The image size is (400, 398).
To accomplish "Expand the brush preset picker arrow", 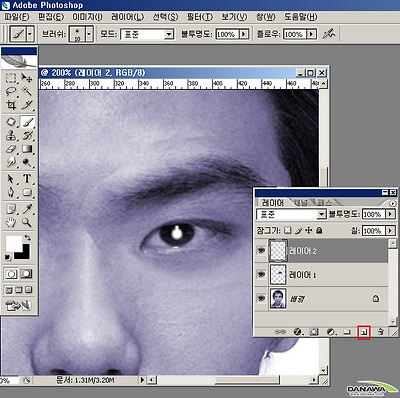I will tap(89, 34).
